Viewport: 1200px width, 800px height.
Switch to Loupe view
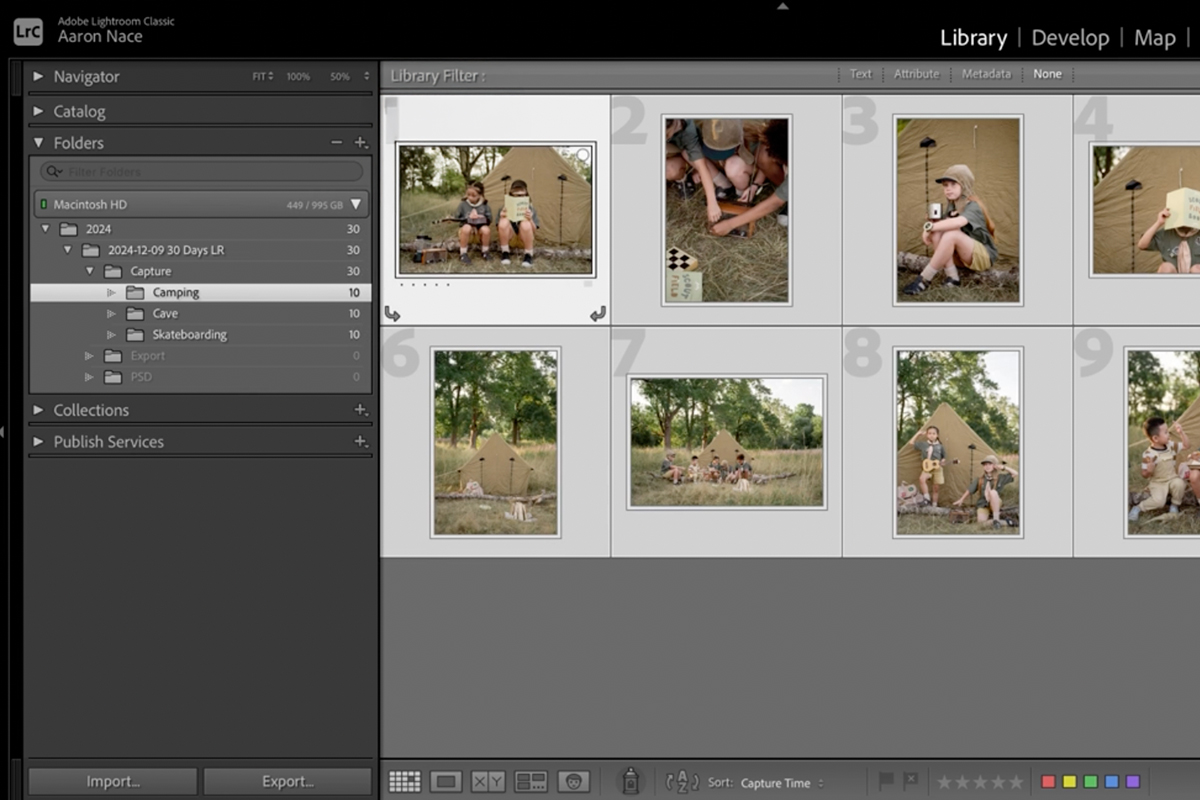(446, 782)
